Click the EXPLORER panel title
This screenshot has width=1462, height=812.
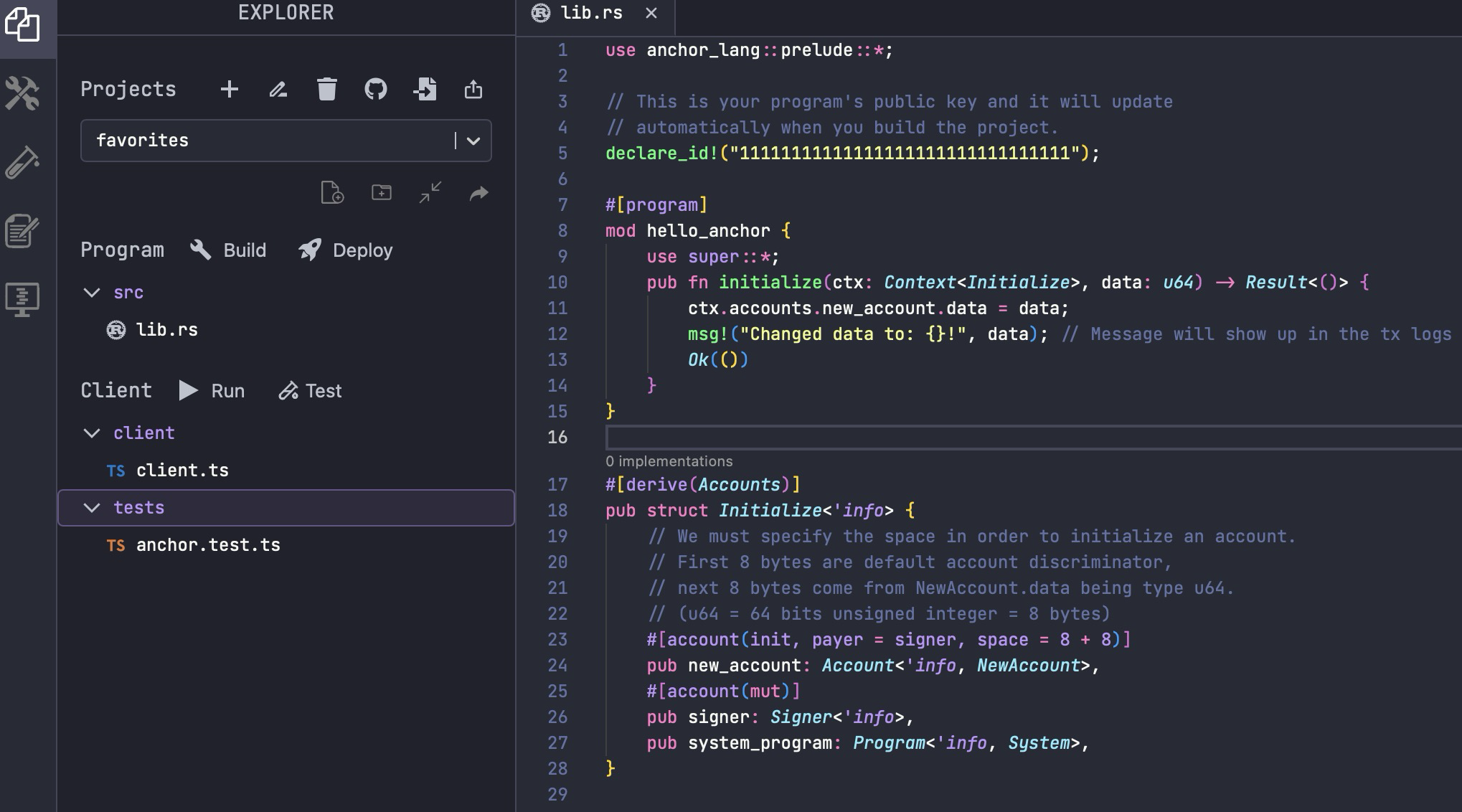pos(286,13)
